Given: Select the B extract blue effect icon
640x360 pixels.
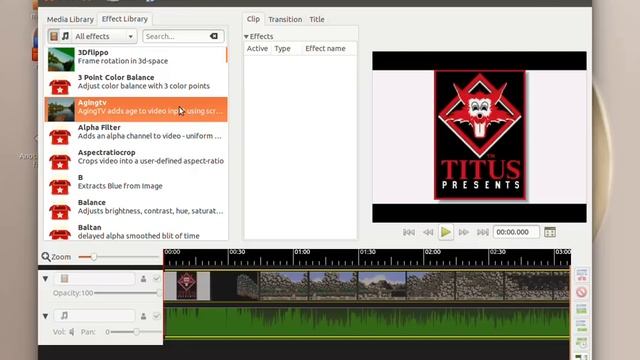Looking at the screenshot, I should pos(60,186).
